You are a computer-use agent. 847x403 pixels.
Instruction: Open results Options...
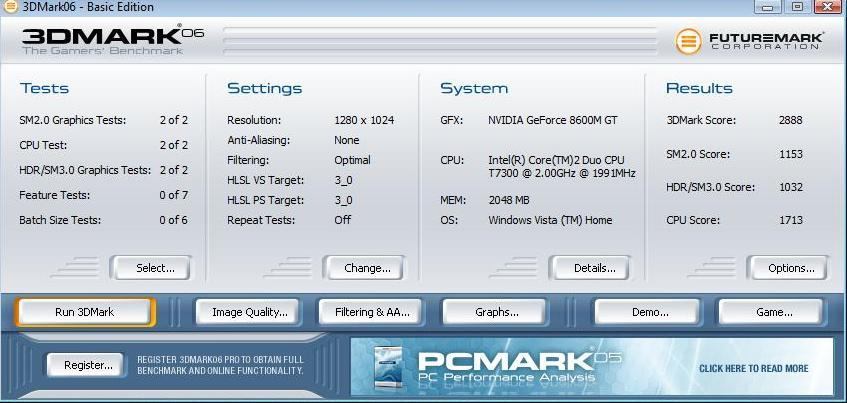click(788, 268)
